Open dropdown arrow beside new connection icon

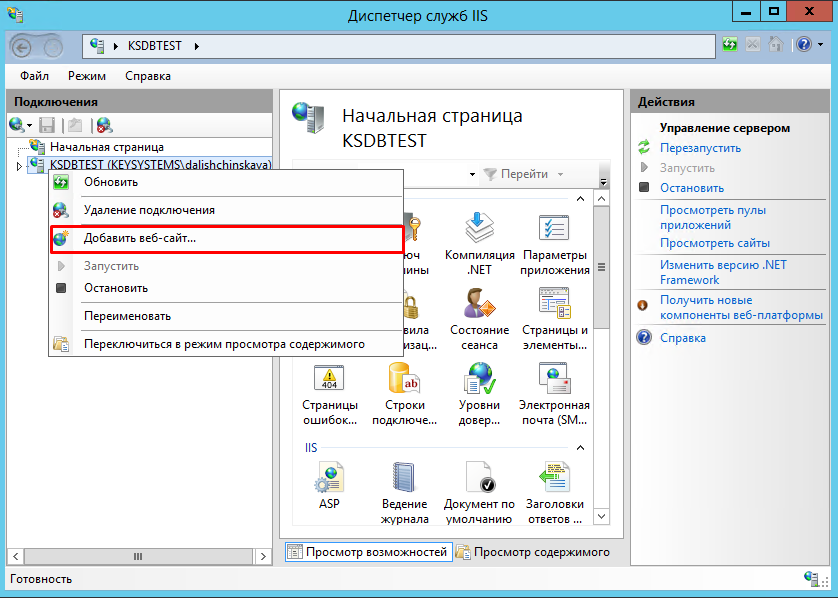pos(29,126)
